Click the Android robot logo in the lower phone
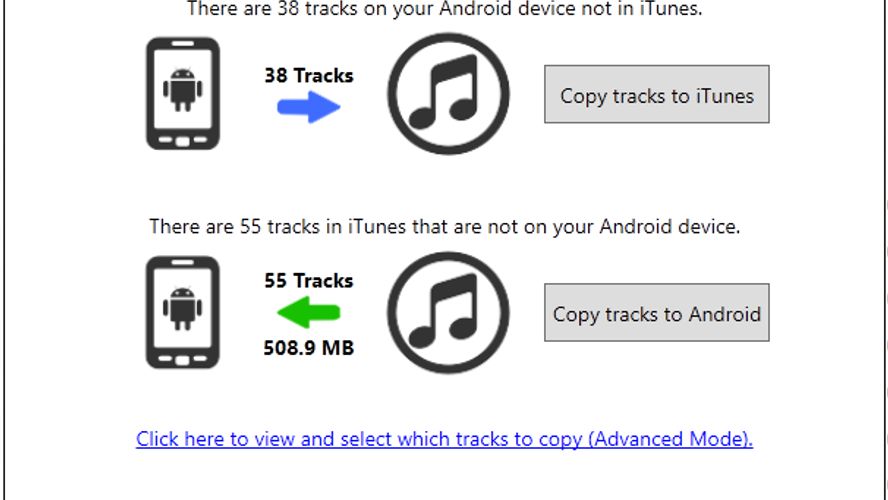888x500 pixels. click(182, 309)
